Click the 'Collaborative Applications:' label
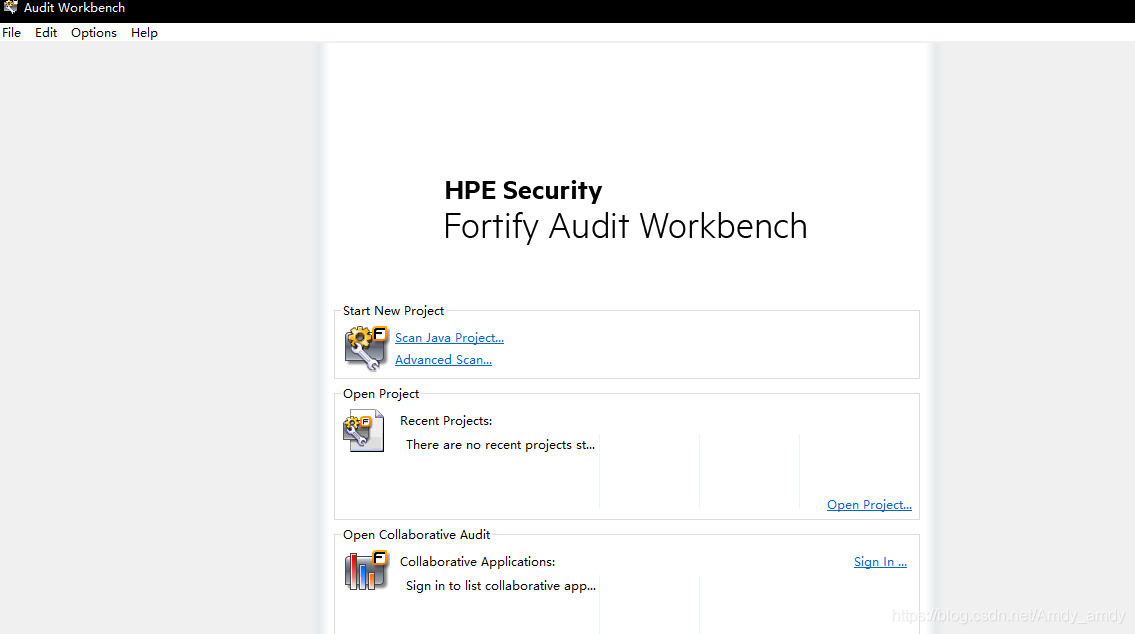Viewport: 1135px width, 634px height. 478,562
